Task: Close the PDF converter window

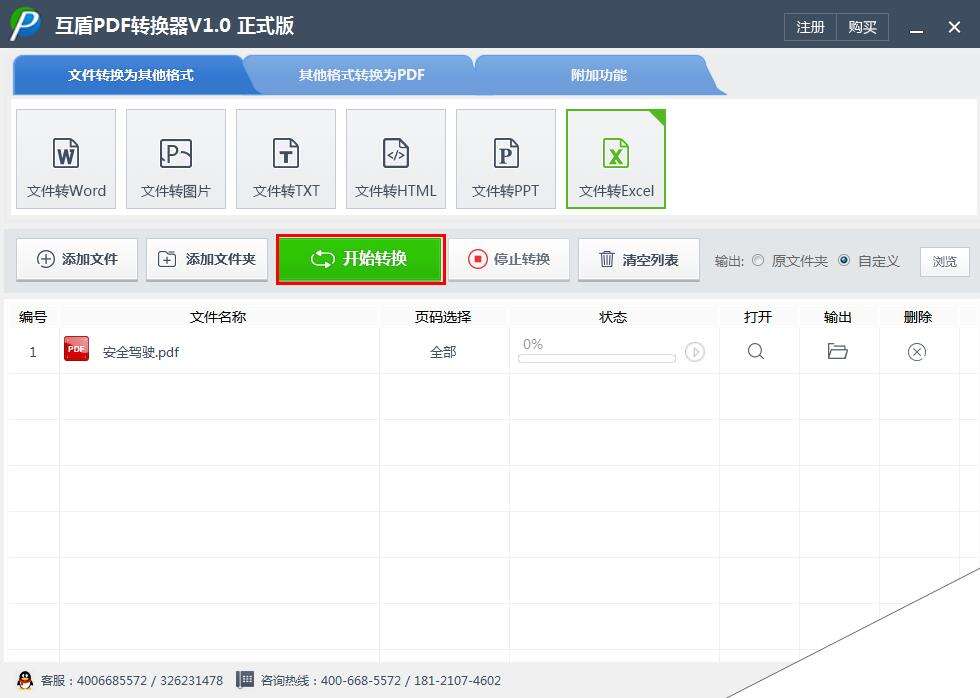Action: 954,27
